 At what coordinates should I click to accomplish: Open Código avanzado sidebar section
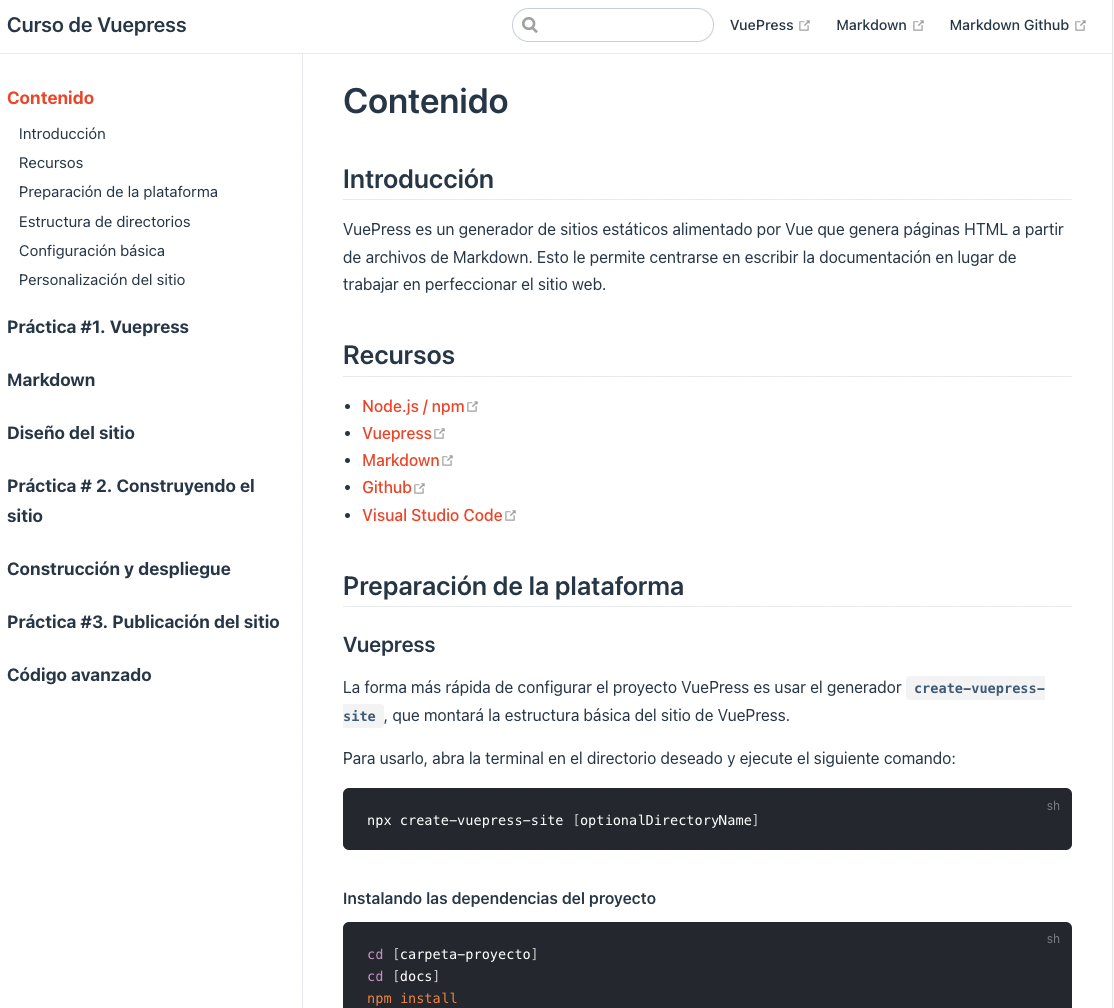click(x=79, y=675)
